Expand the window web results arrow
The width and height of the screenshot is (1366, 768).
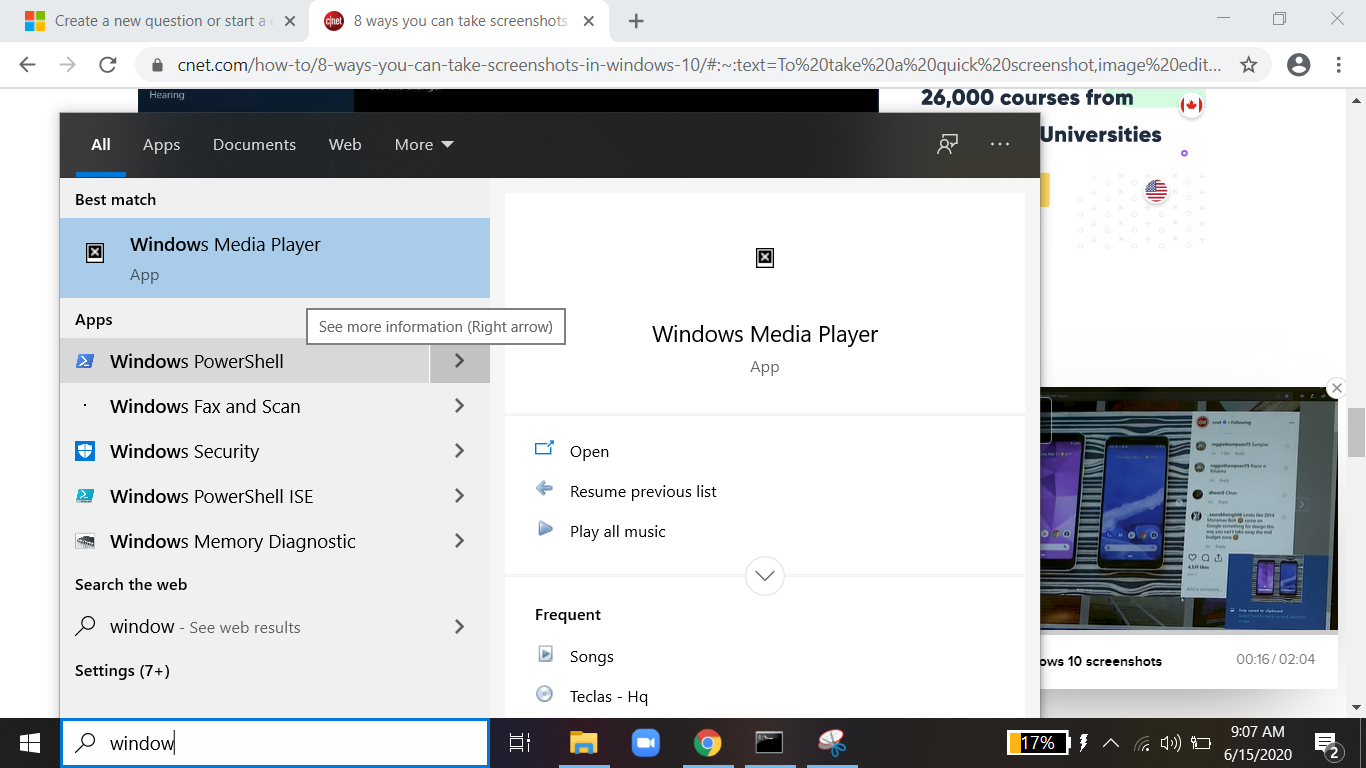click(459, 627)
